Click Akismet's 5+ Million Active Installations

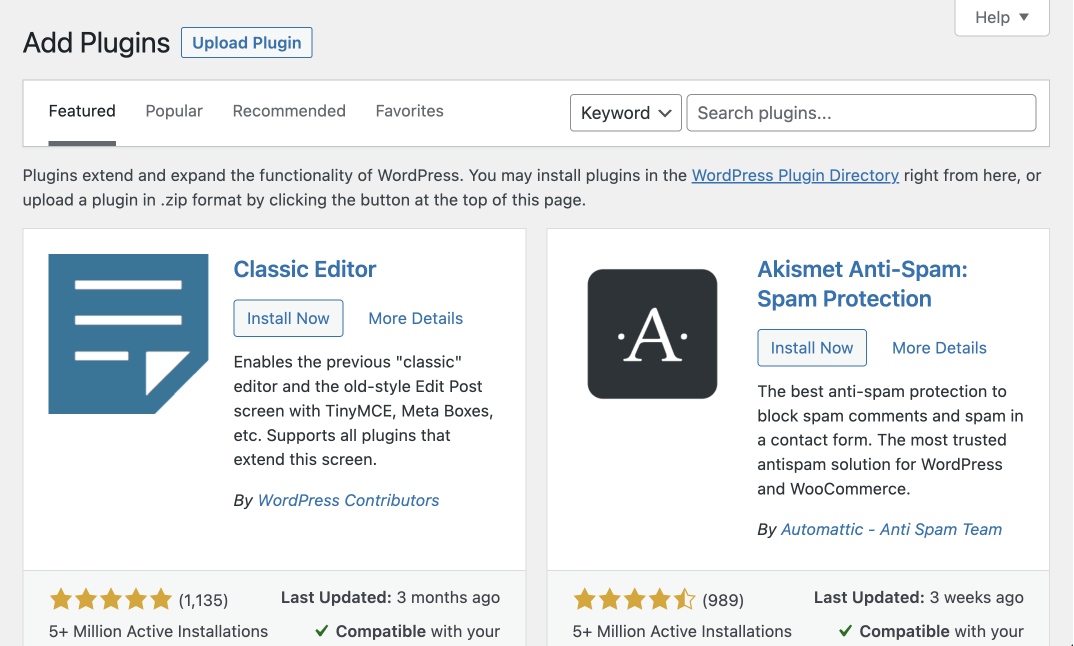pos(682,631)
